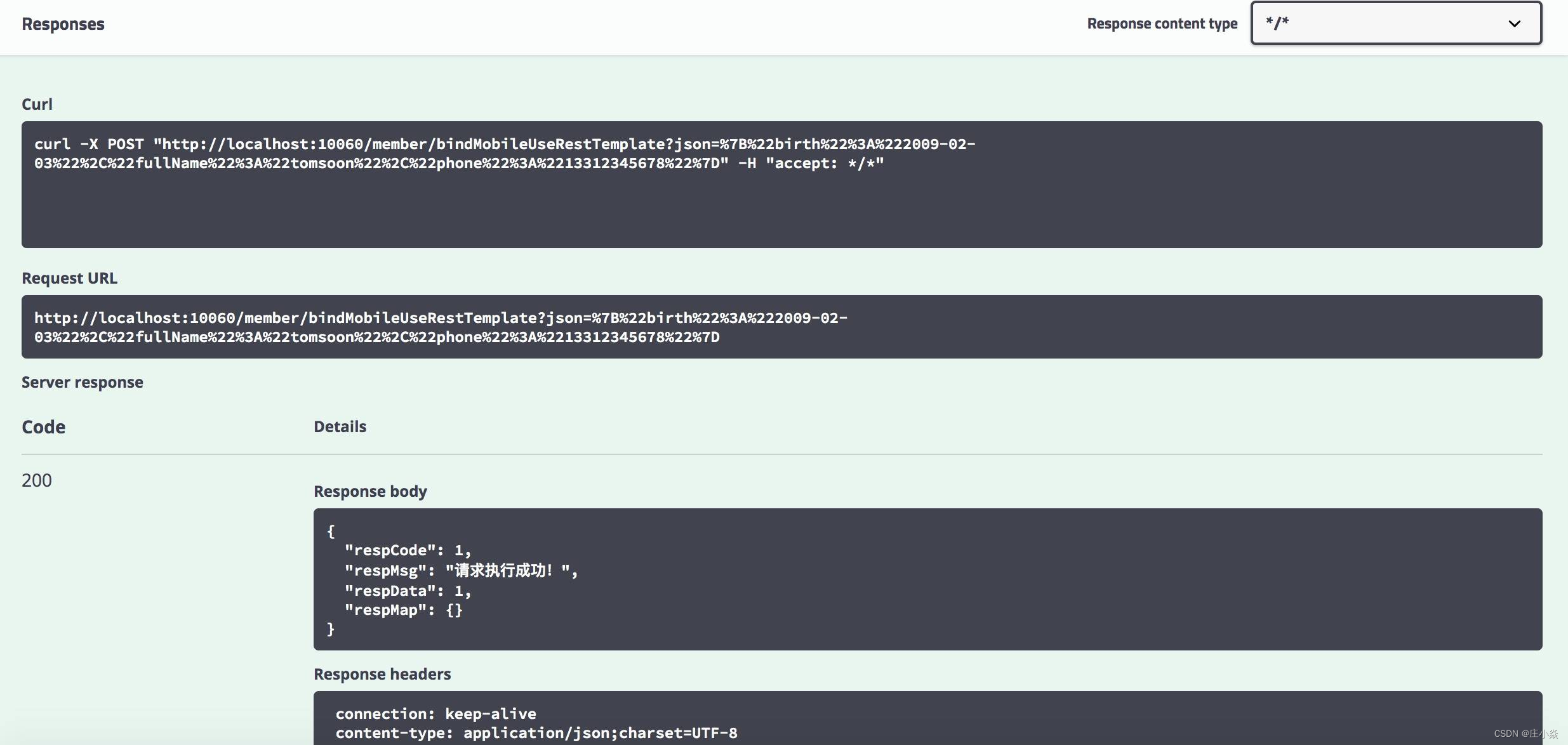Click the 200 response code
Image resolution: width=1568 pixels, height=745 pixels.
[37, 480]
